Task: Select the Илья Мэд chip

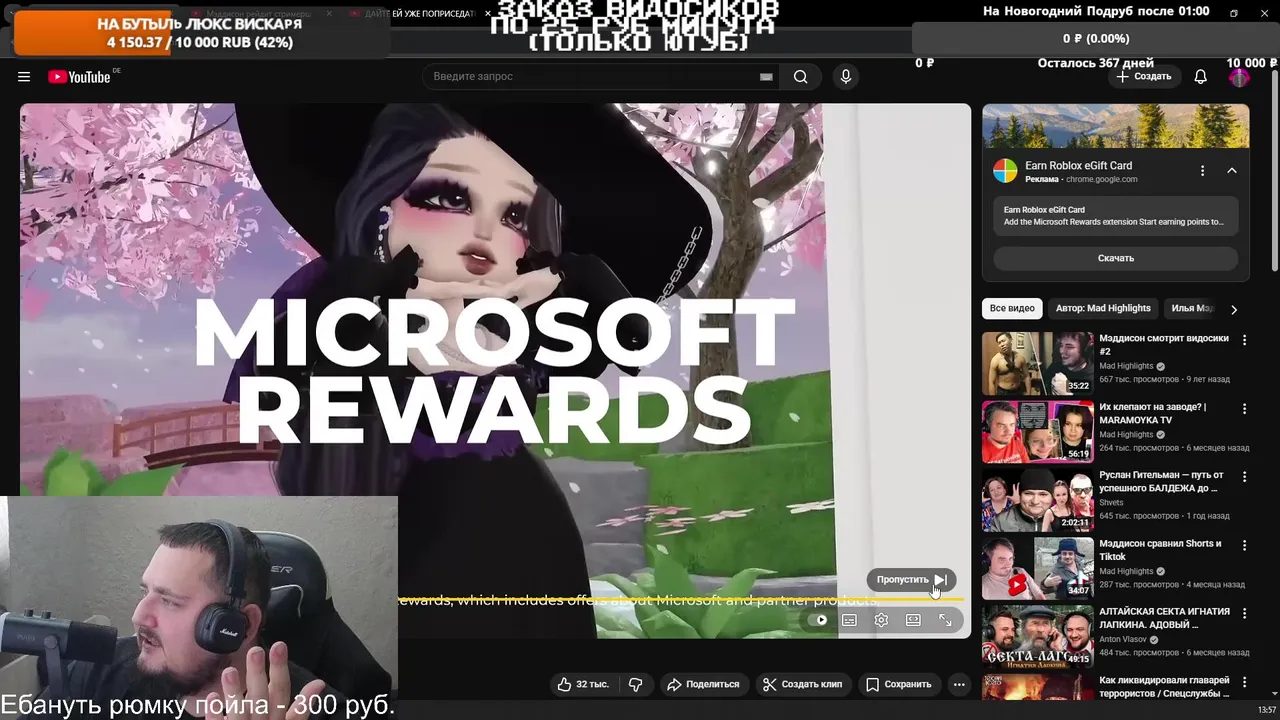Action: [1191, 308]
